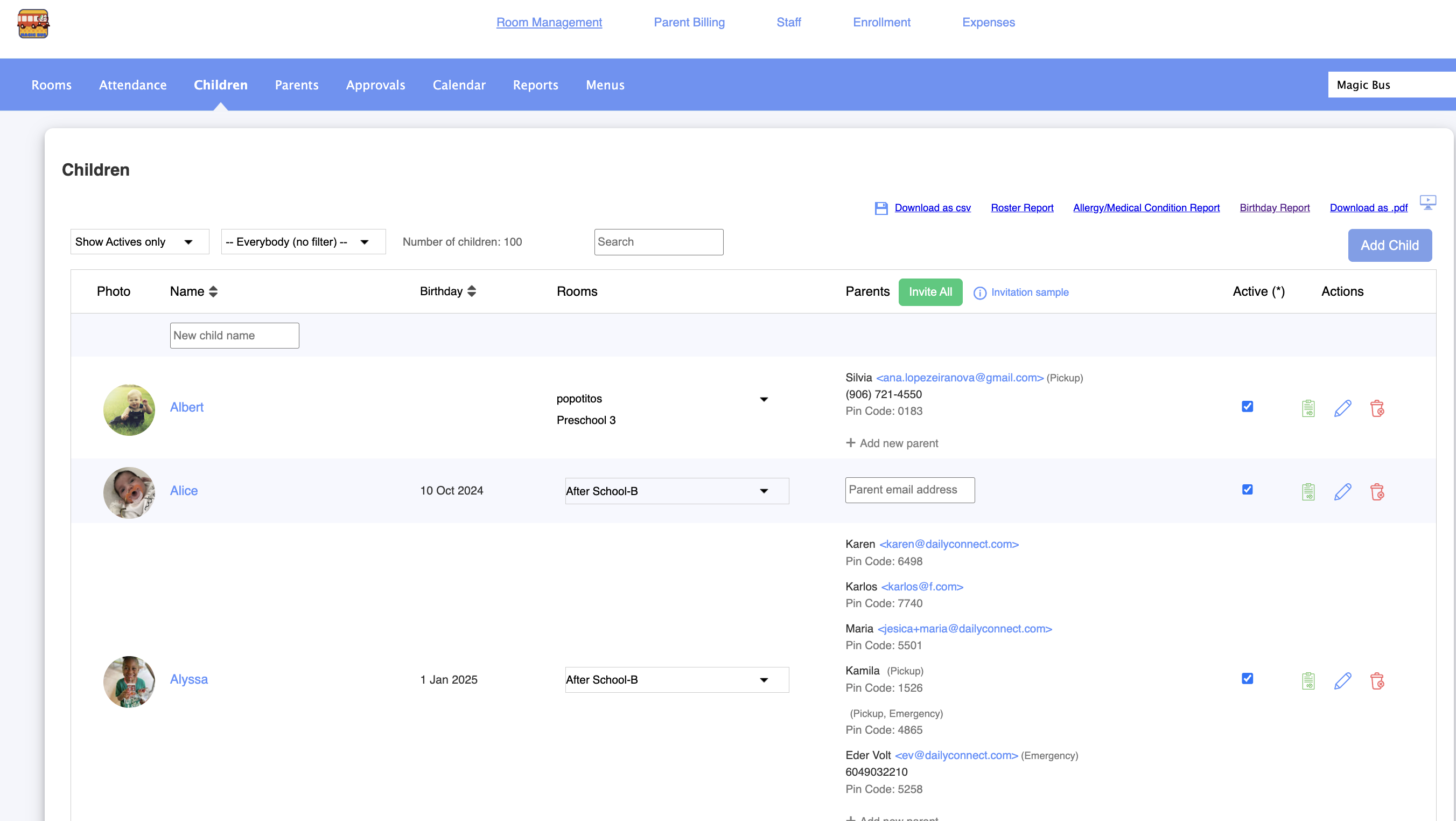Viewport: 1456px width, 821px height.
Task: Click the delete trash icon for Albert
Action: tap(1377, 408)
